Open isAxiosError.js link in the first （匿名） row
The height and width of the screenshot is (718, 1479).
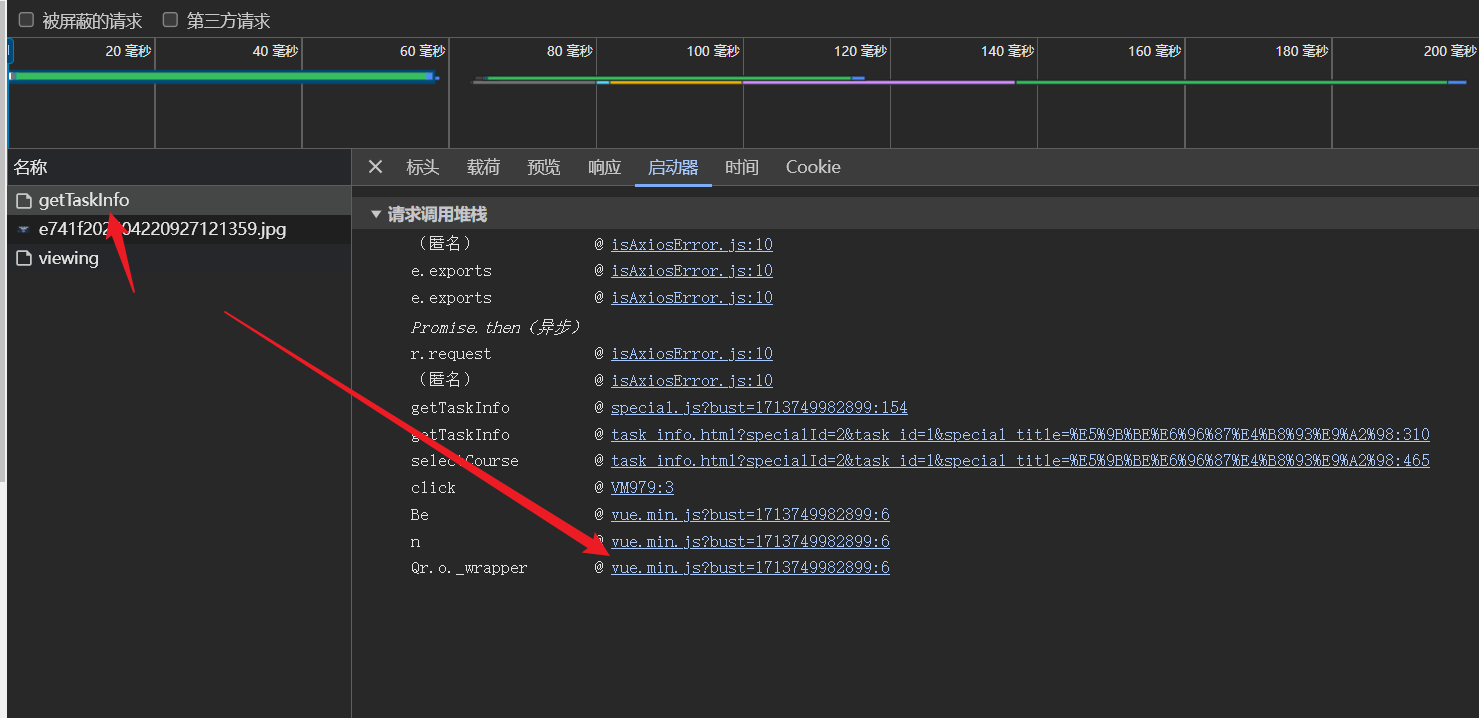coord(691,244)
